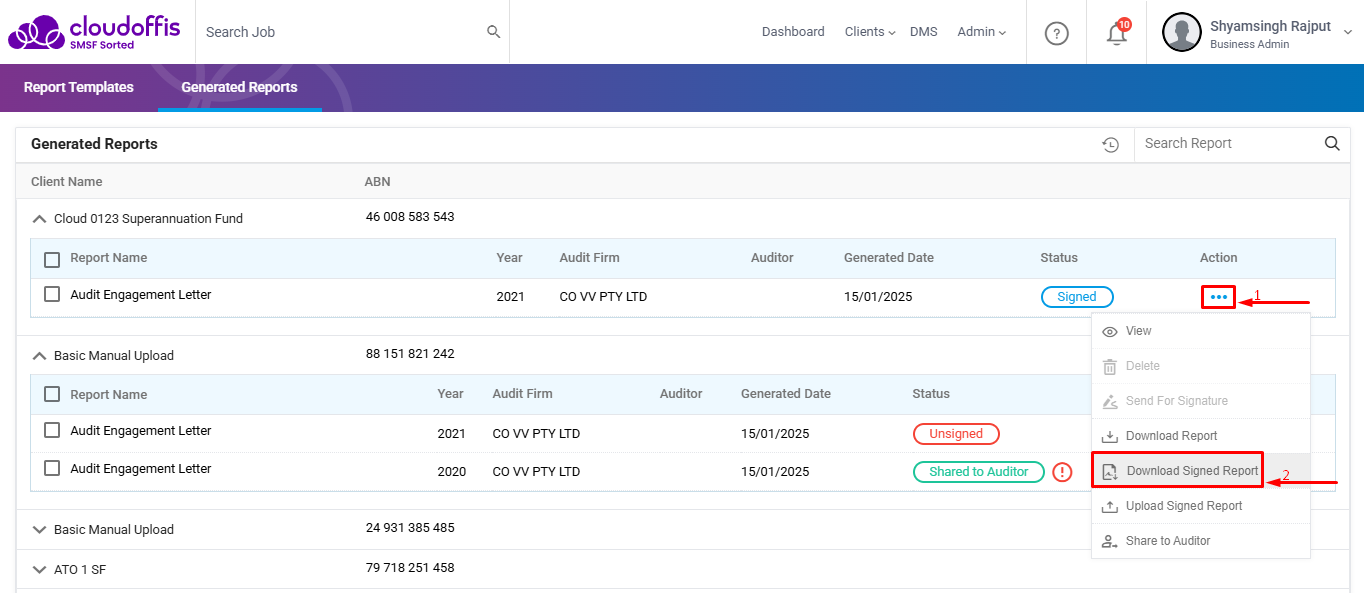
Task: Click the eye icon of View
Action: [x=1109, y=332]
